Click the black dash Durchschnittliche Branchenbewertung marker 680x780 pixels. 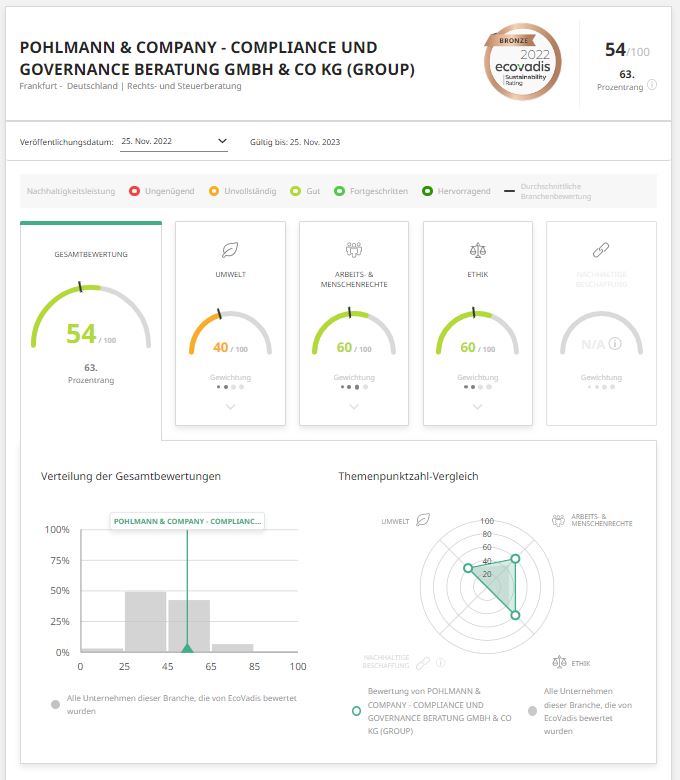click(509, 191)
